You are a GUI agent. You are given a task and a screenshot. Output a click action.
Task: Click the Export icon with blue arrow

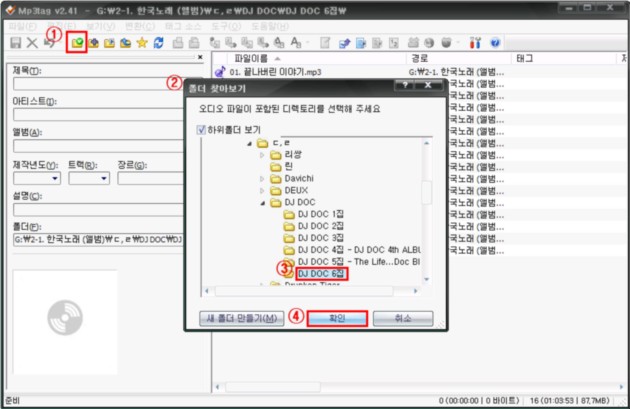point(344,43)
